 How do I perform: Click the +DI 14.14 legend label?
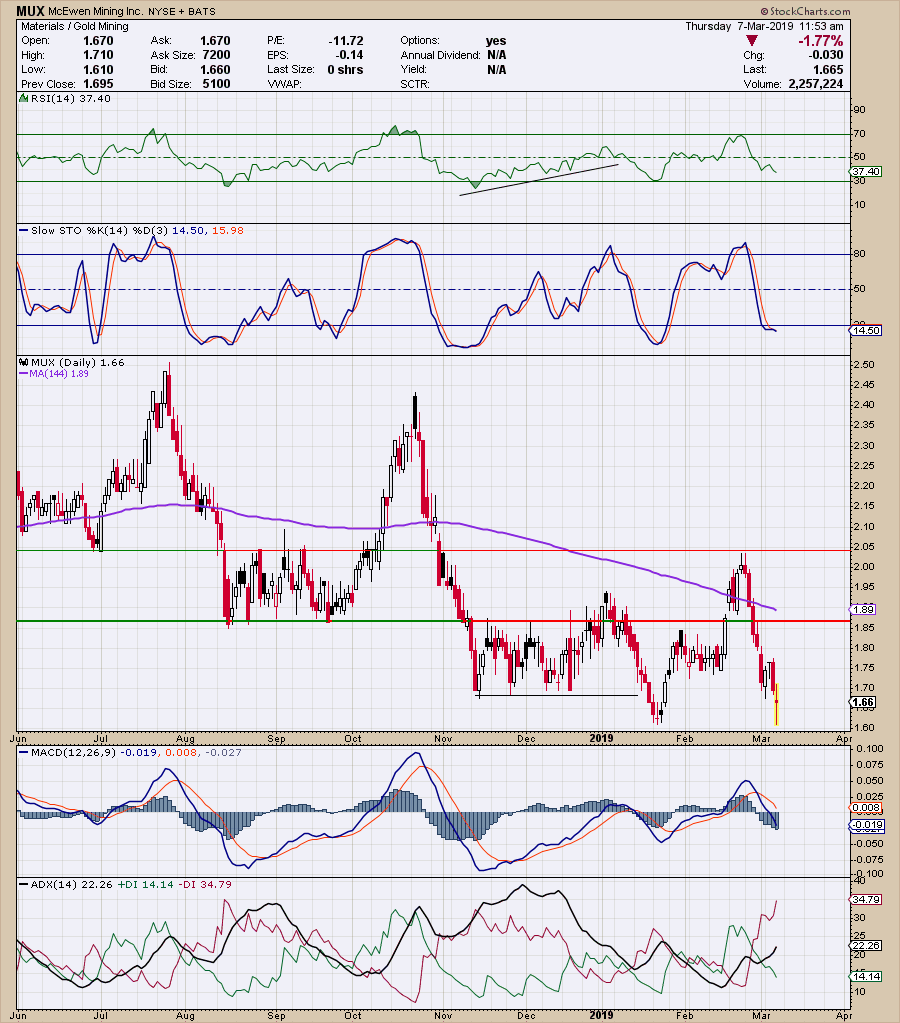(146, 885)
